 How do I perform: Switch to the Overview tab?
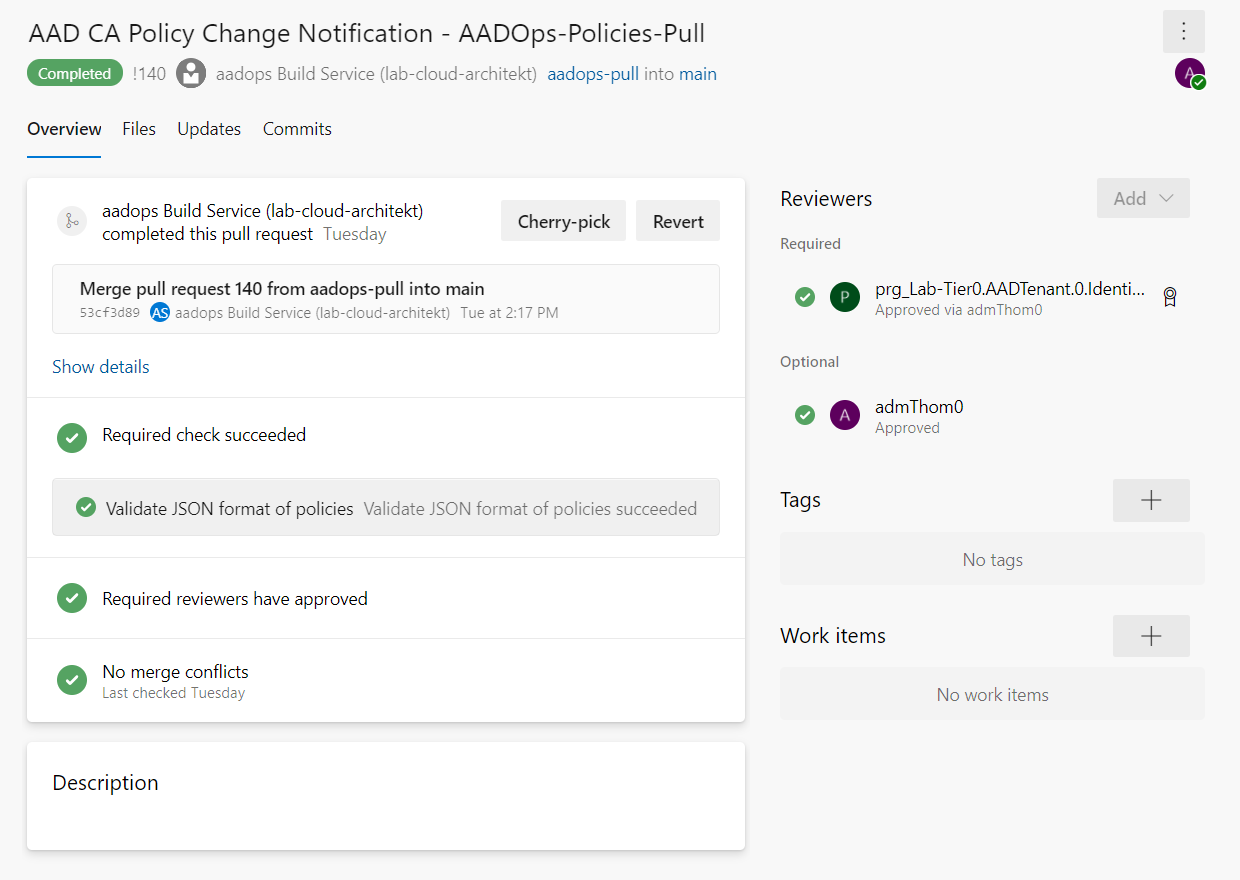[64, 129]
